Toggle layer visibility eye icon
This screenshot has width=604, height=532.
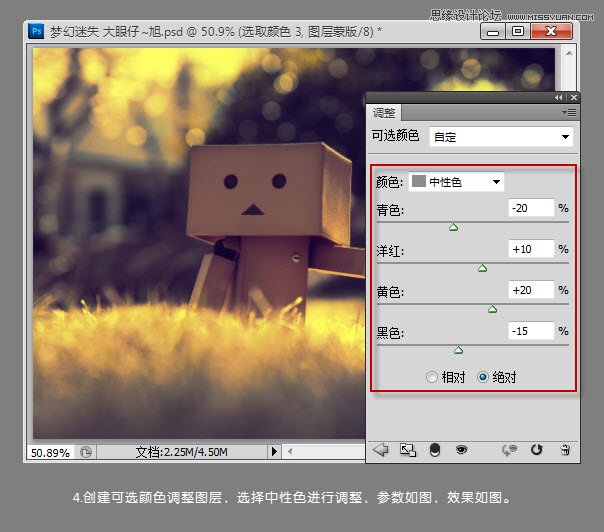tap(461, 449)
